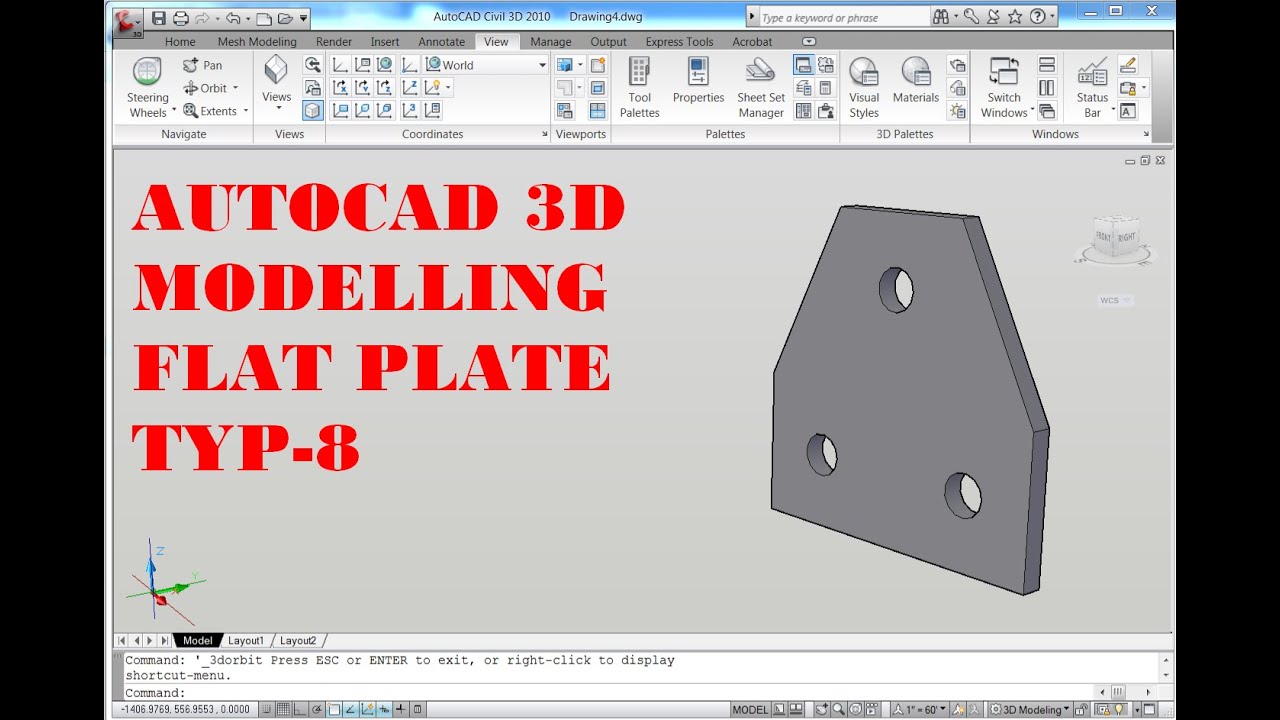Toggle MODEL space button in status bar

[750, 710]
